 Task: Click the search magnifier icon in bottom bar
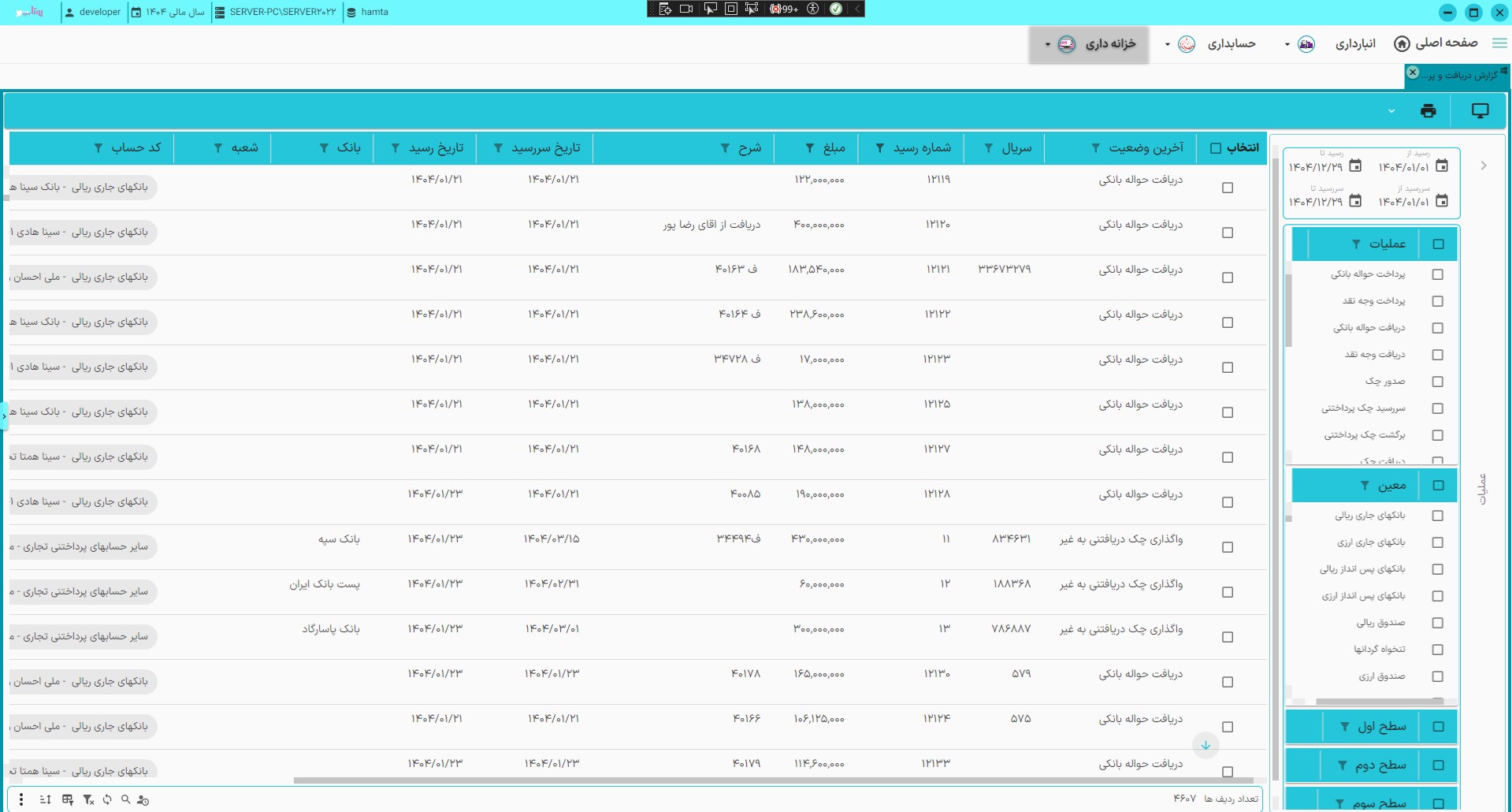[x=125, y=799]
